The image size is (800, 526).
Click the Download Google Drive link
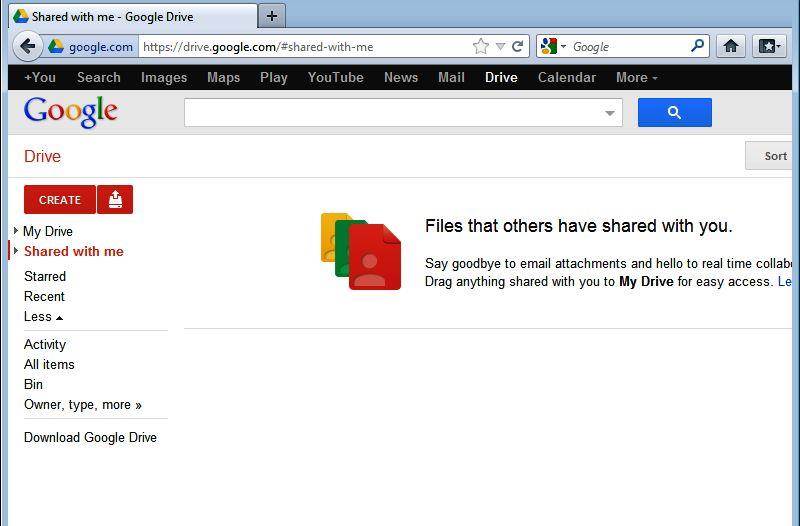point(90,437)
